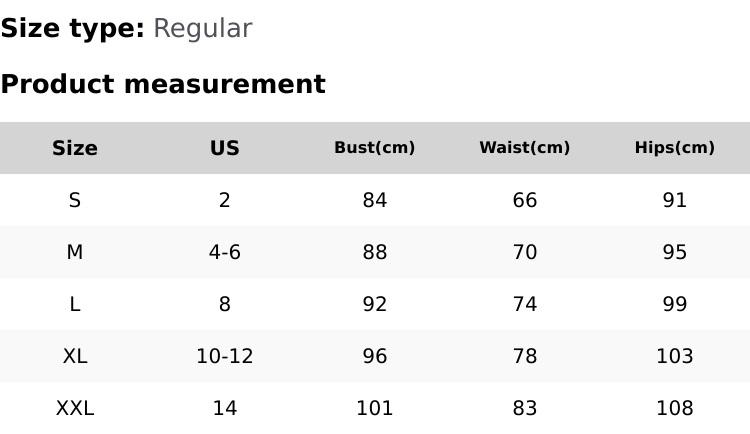
Task: Select the S size cell
Action: [75, 200]
